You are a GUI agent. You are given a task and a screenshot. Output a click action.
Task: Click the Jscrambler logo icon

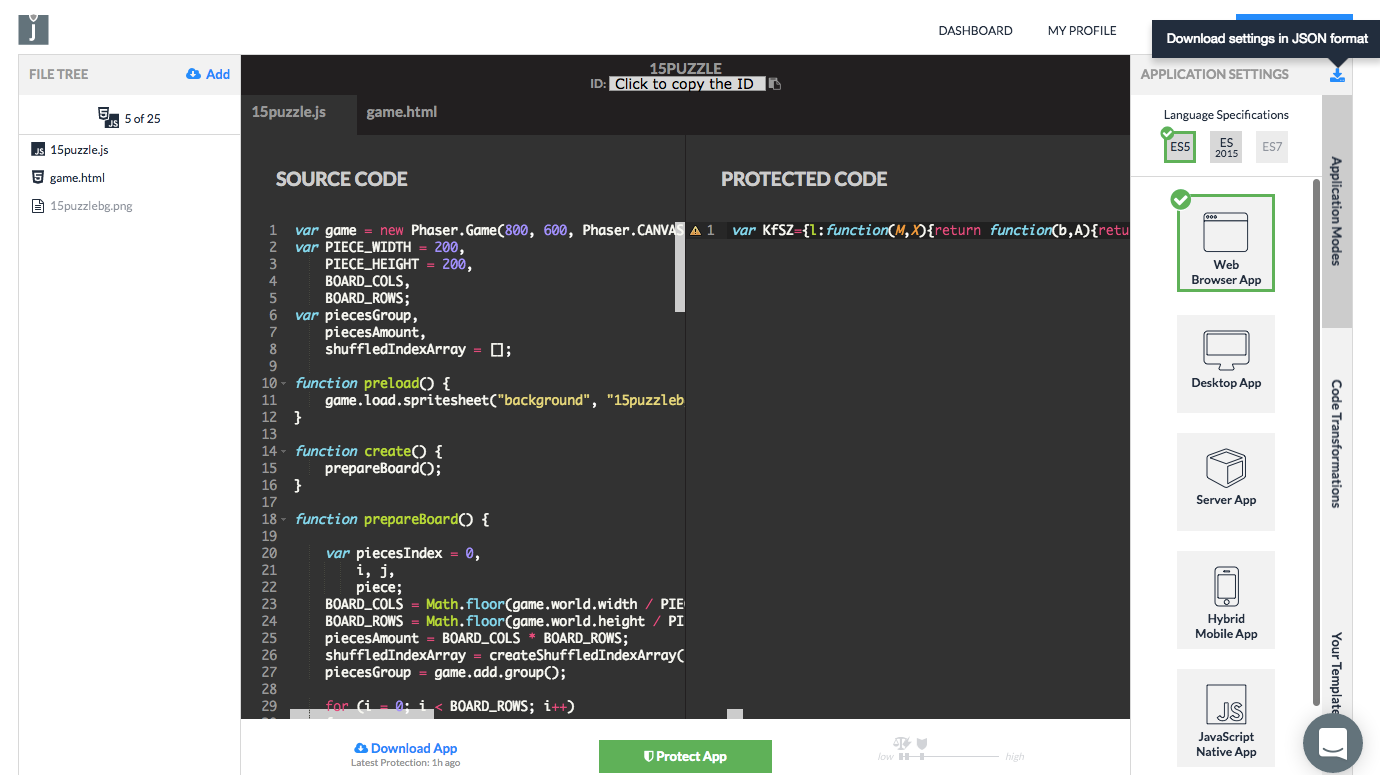tap(33, 29)
